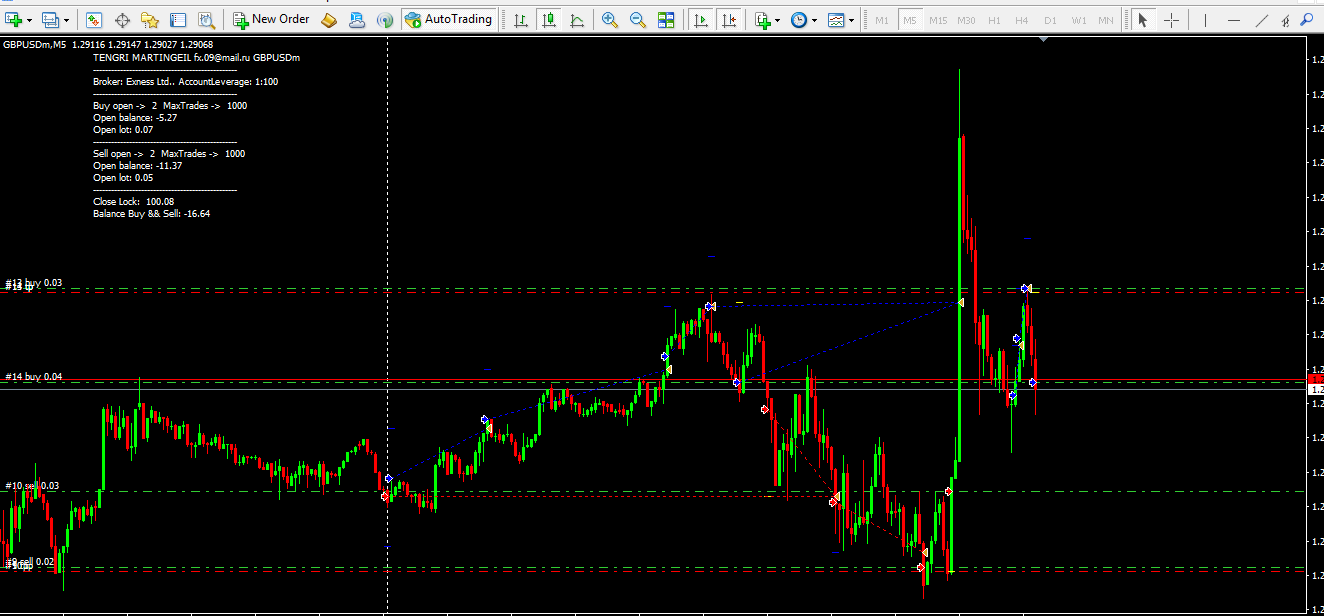Select the cursor arrow tool
Viewport: 1324px width, 616px height.
[1142, 19]
